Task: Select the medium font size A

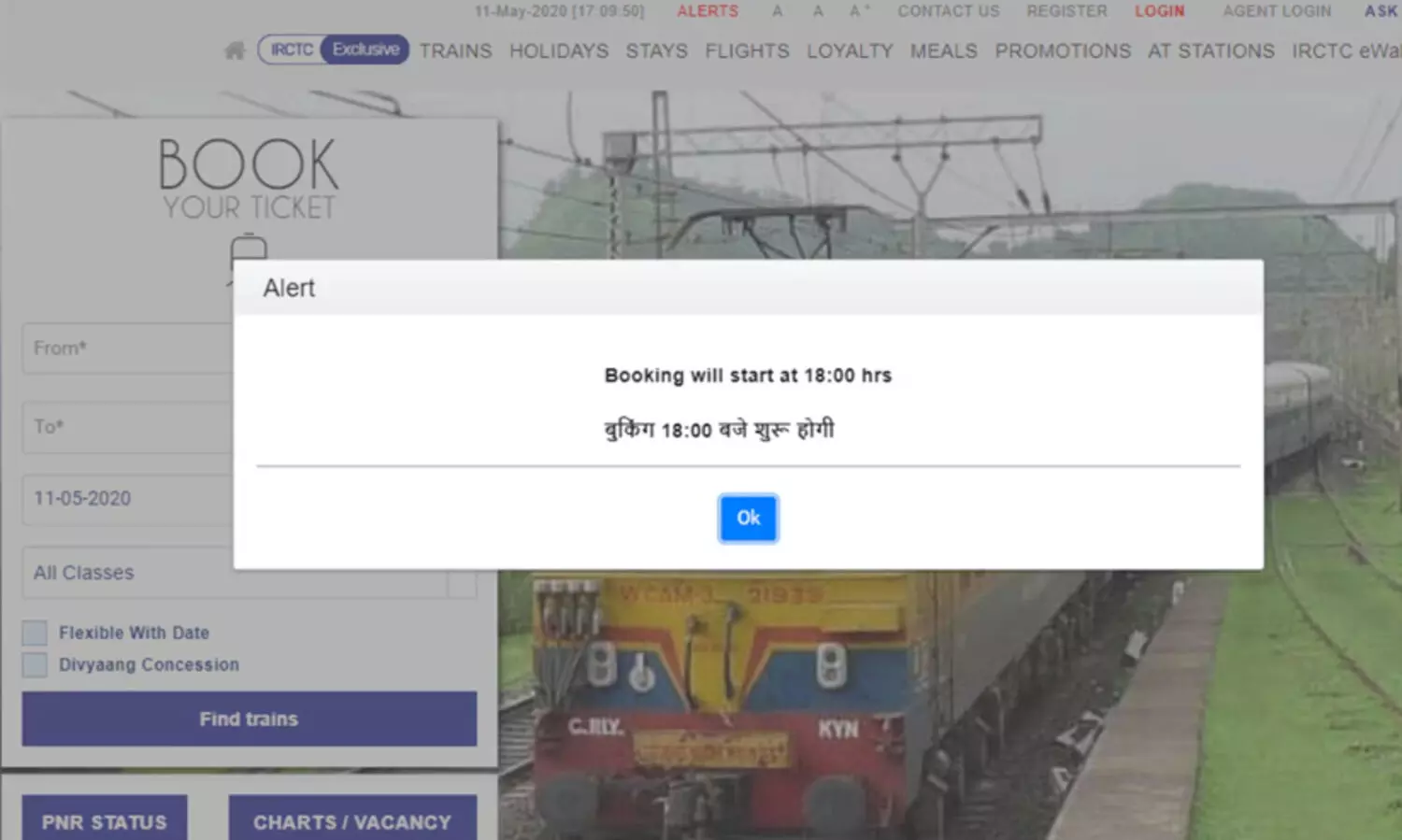Action: (818, 11)
